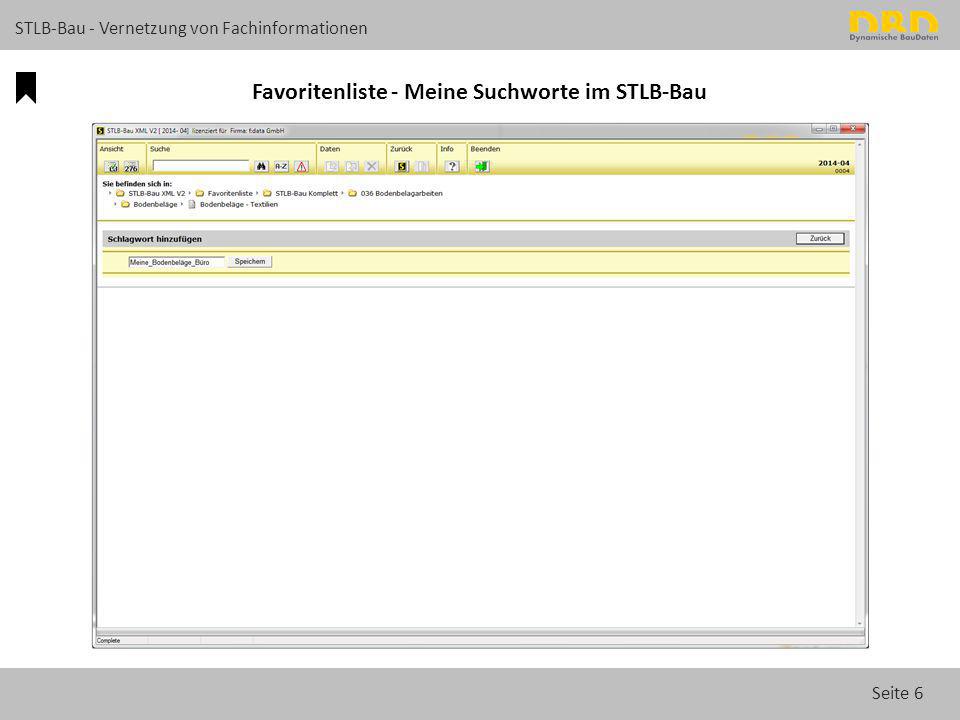Open the Bodenbeläge breadcrumb folder

click(149, 204)
